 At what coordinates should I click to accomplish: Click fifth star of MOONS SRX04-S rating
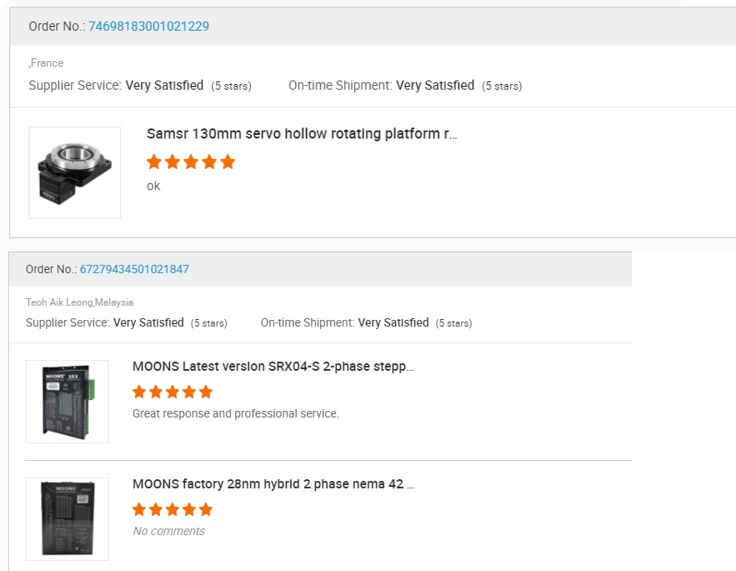[x=206, y=392]
